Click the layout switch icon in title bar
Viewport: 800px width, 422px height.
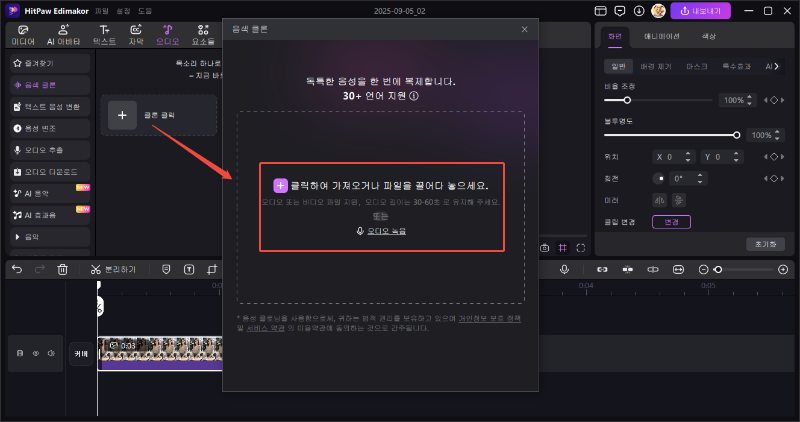pyautogui.click(x=601, y=11)
